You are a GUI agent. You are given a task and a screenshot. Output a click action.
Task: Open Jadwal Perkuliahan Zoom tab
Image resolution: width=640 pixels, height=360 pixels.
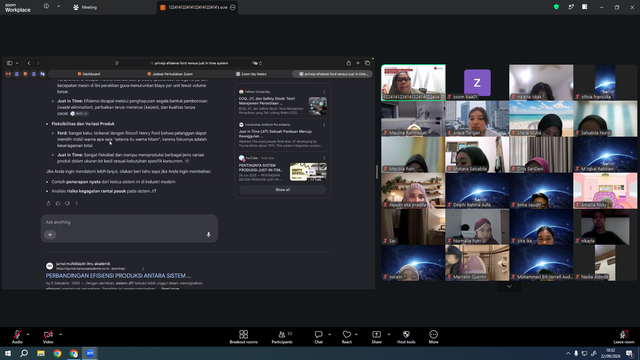pyautogui.click(x=170, y=74)
